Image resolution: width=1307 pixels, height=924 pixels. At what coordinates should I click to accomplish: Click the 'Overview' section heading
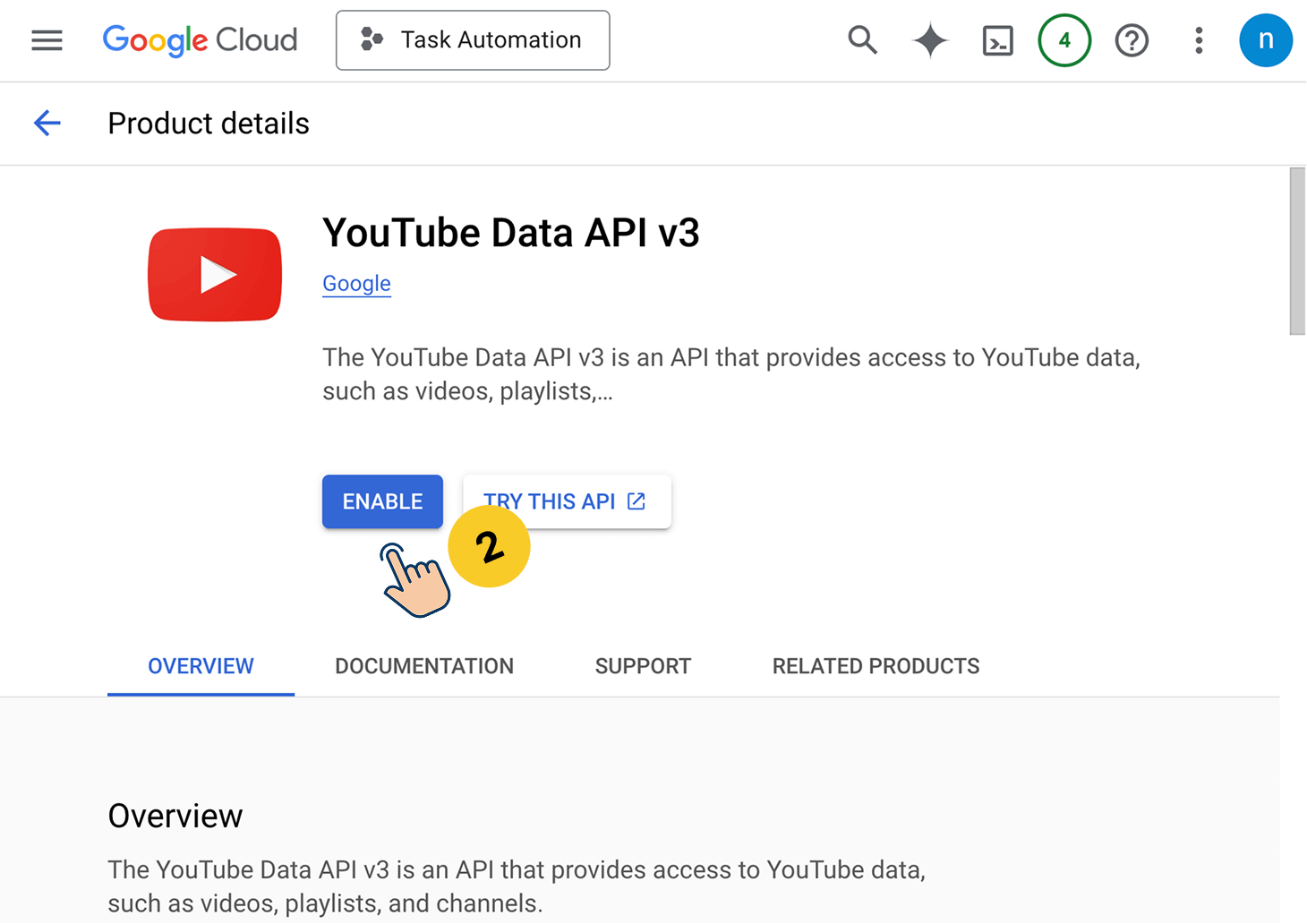[175, 816]
